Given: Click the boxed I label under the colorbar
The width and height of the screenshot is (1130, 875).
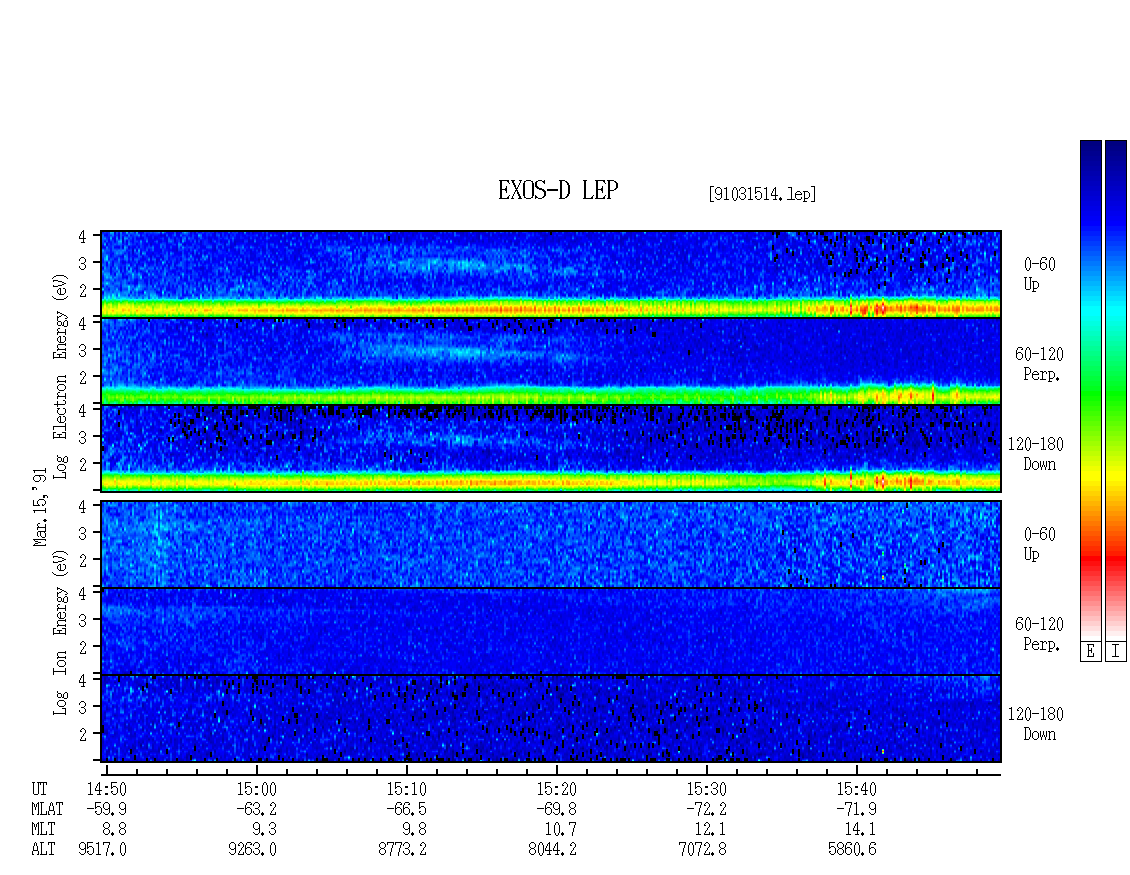Looking at the screenshot, I should 1116,652.
